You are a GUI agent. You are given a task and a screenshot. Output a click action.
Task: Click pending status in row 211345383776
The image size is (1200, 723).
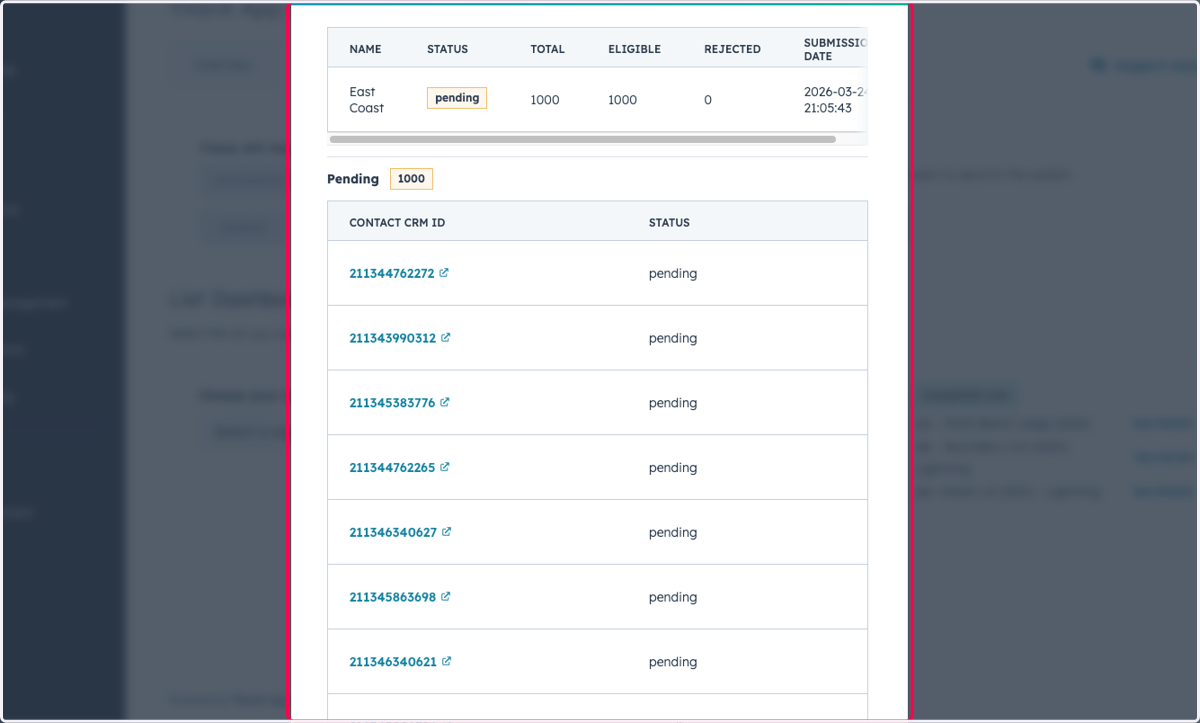(673, 404)
